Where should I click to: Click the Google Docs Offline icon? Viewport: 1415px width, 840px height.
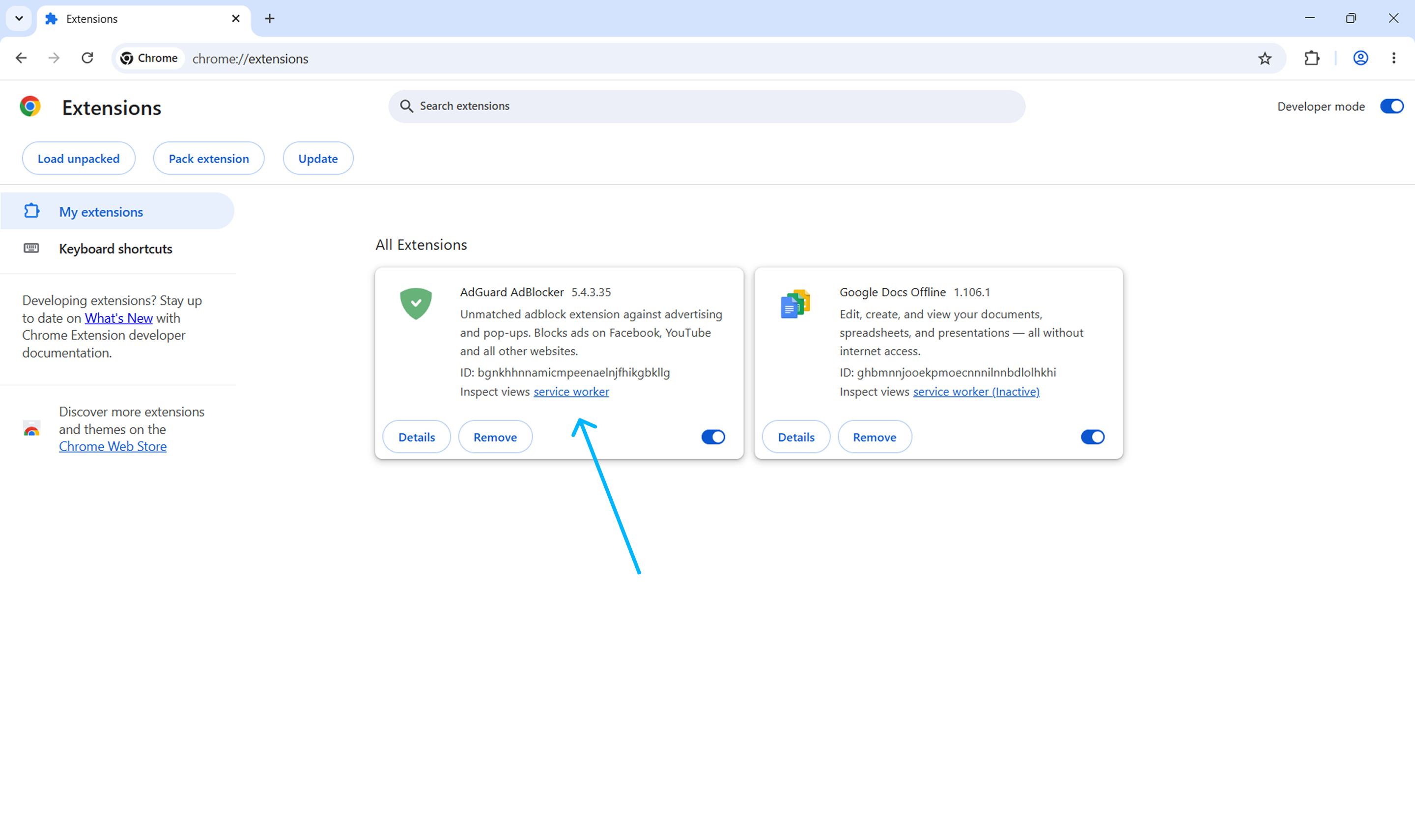[795, 304]
